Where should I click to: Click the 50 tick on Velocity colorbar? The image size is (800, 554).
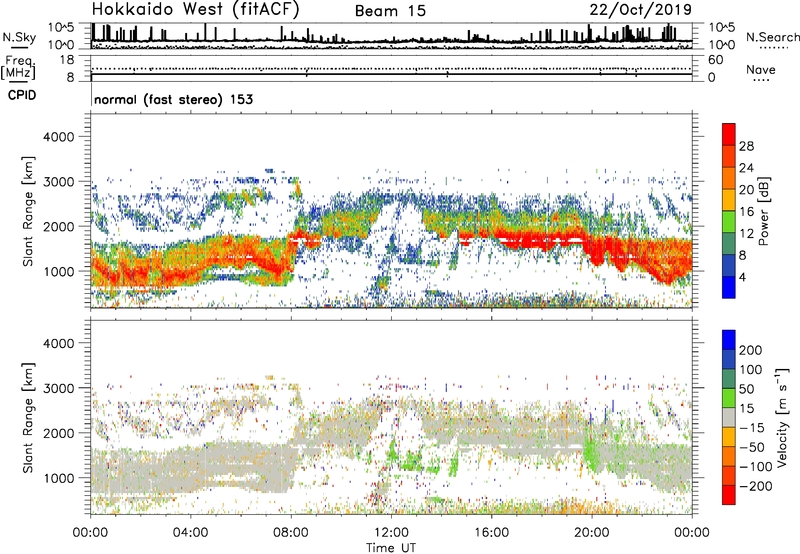pos(746,389)
